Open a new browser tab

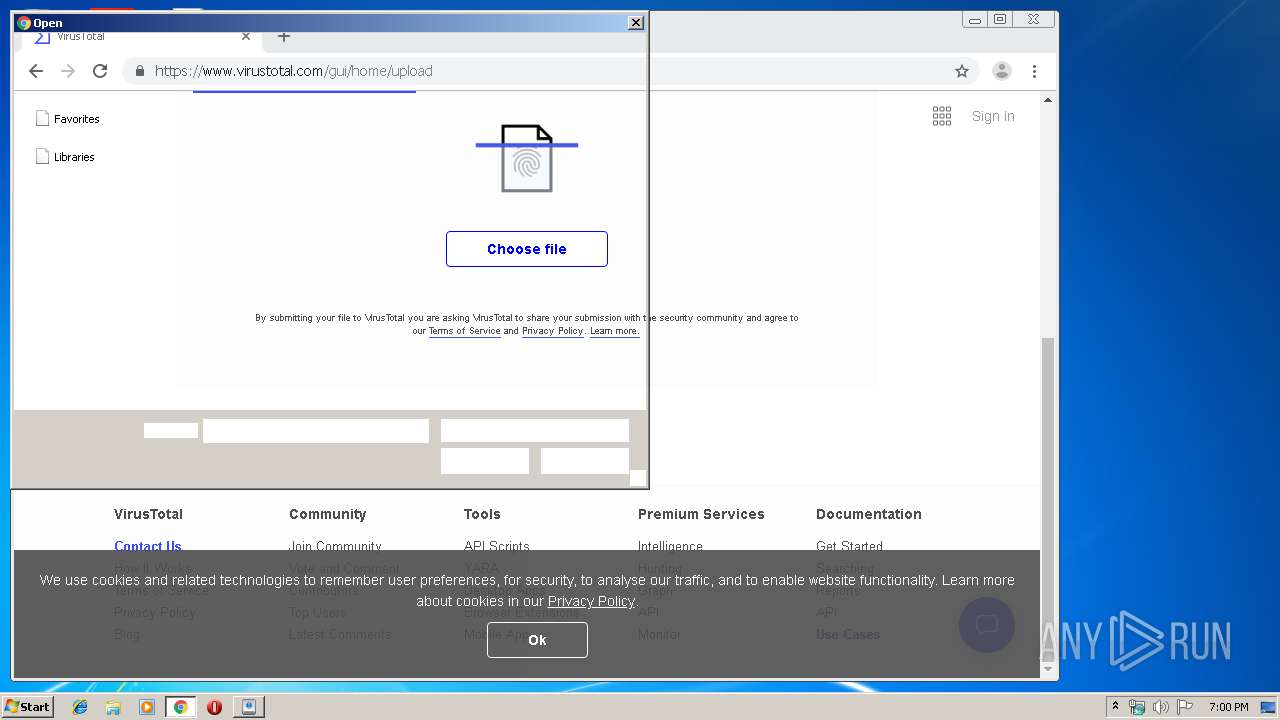coord(284,37)
